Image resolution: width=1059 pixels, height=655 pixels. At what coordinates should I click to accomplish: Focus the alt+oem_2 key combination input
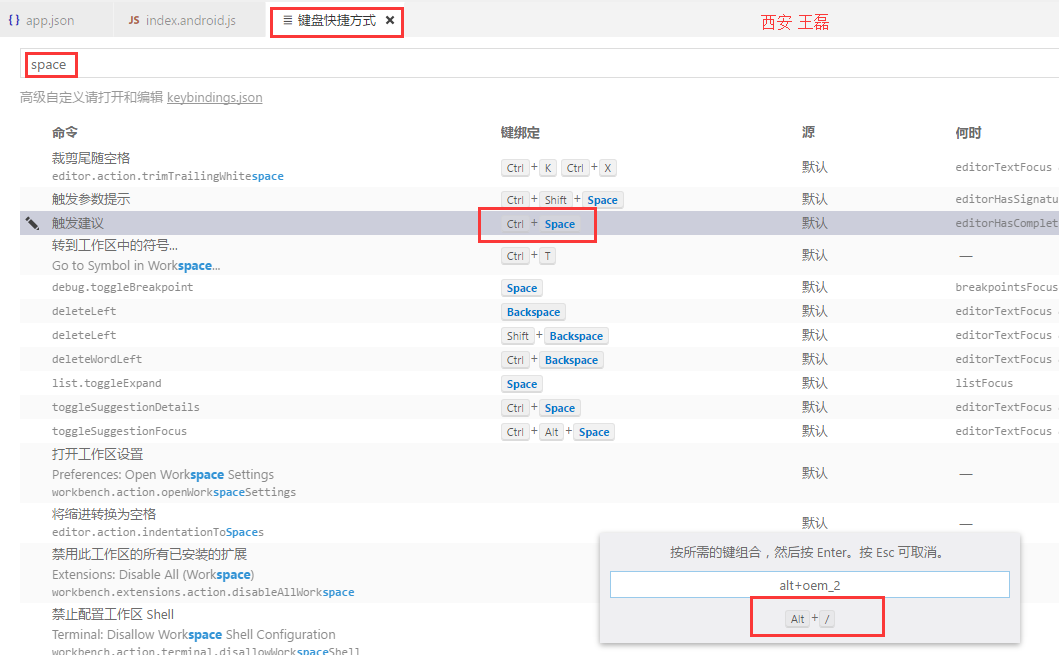[809, 585]
